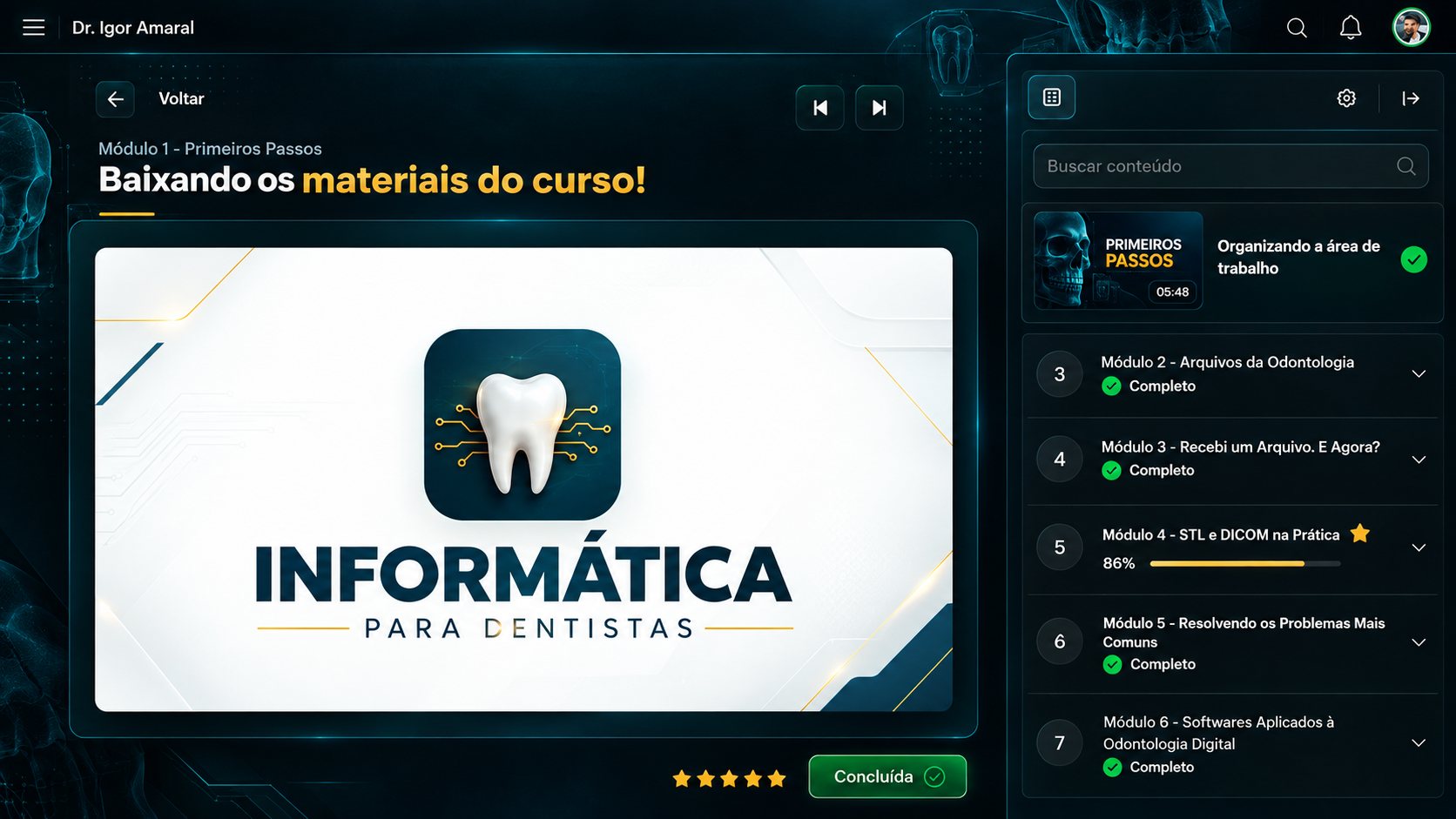This screenshot has width=1456, height=819.
Task: Click number badge 5
Action: coord(1060,547)
